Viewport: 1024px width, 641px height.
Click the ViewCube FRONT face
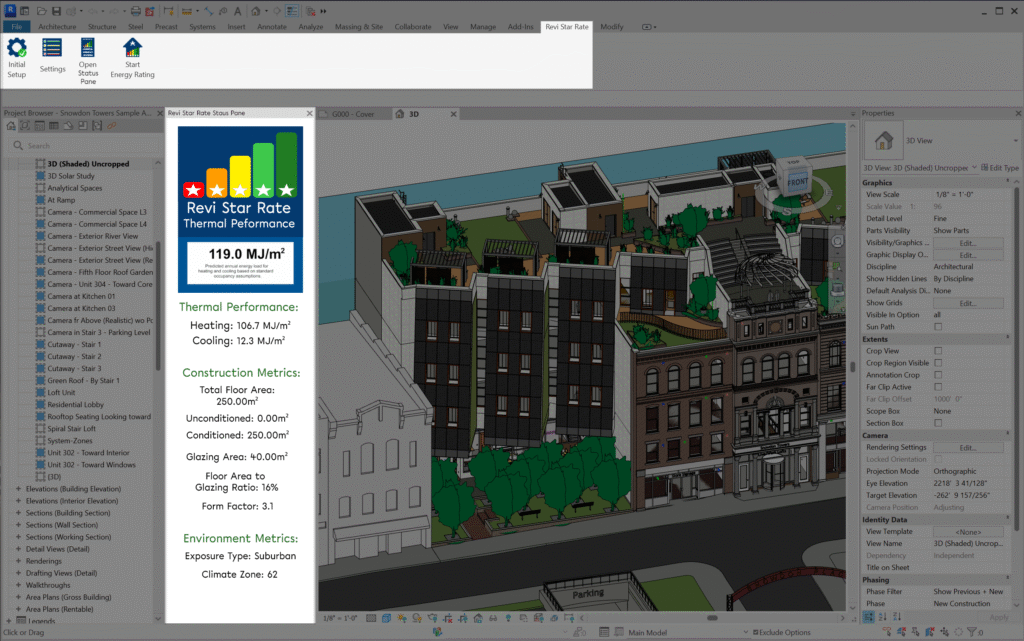pyautogui.click(x=796, y=183)
